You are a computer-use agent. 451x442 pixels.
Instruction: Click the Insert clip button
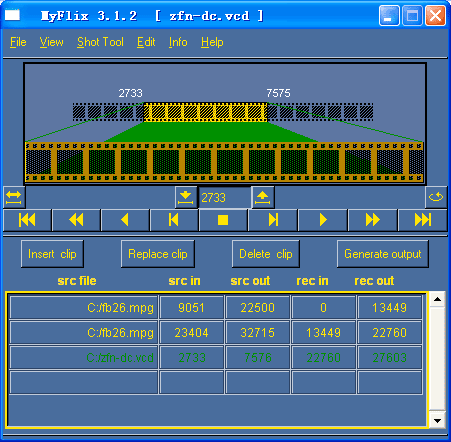[52, 254]
